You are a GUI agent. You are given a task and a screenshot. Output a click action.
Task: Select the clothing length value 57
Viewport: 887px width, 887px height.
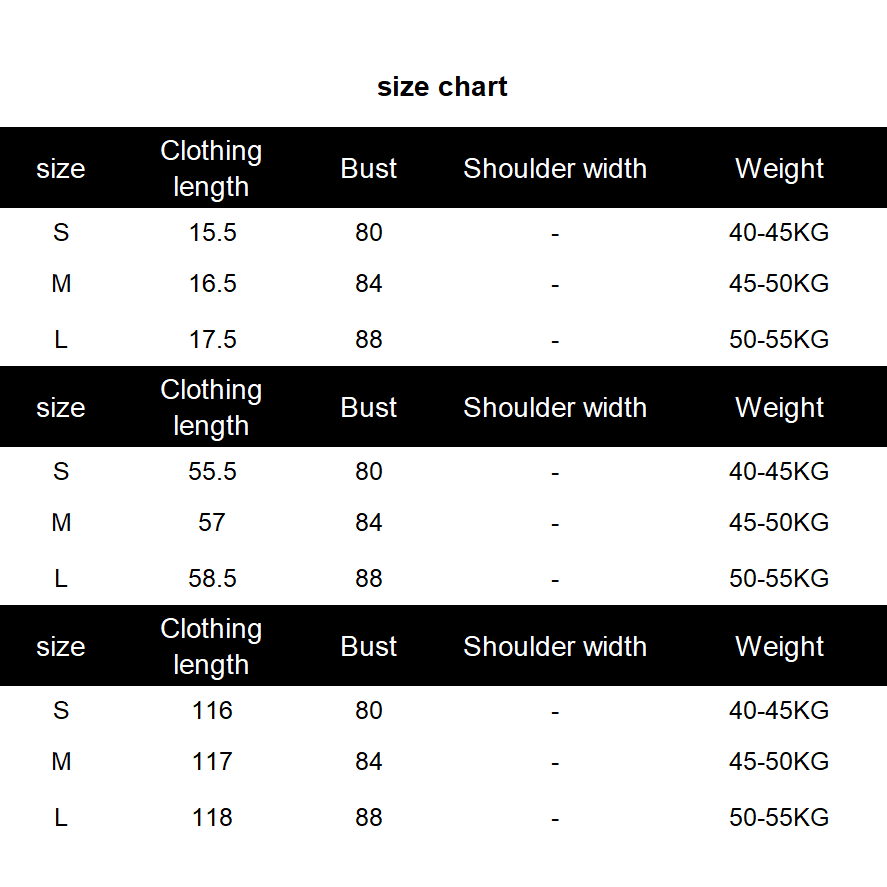coord(212,523)
